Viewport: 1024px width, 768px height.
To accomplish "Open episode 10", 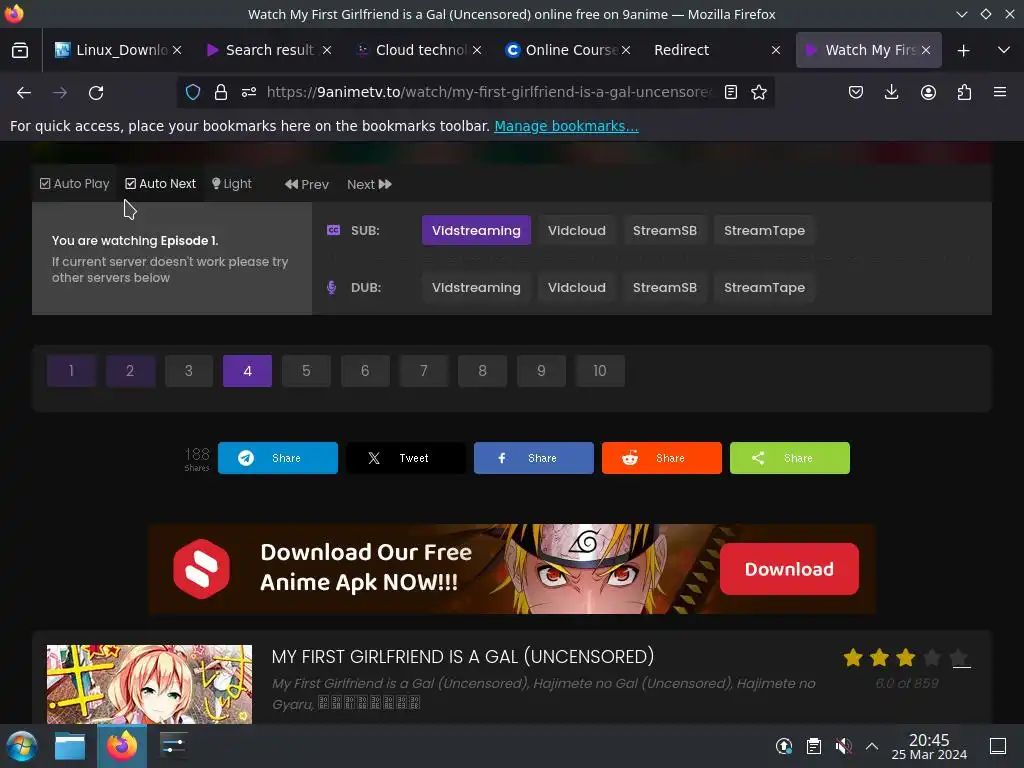I will [x=600, y=371].
